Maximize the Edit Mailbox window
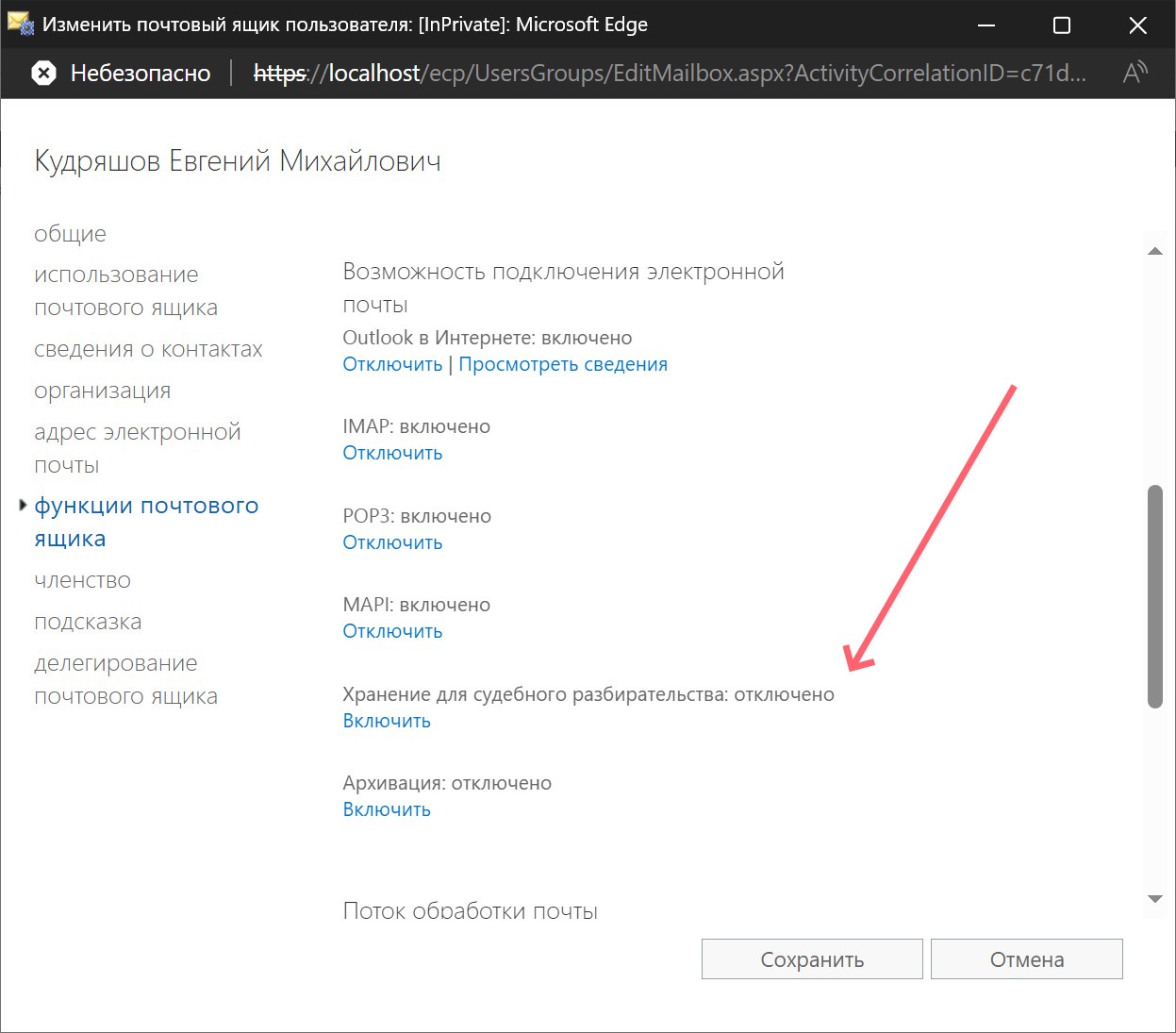The image size is (1176, 1033). [1061, 25]
